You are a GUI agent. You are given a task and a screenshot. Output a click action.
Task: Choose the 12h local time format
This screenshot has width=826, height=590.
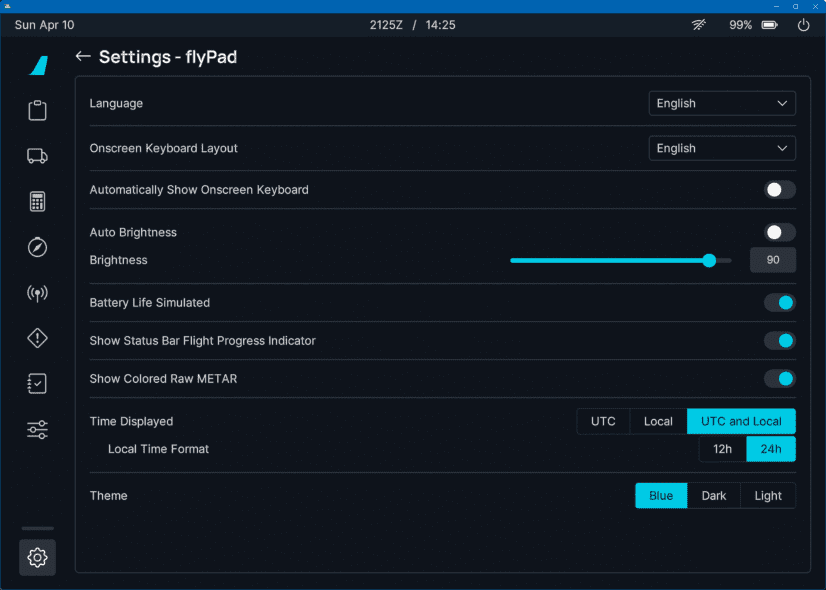tap(722, 449)
